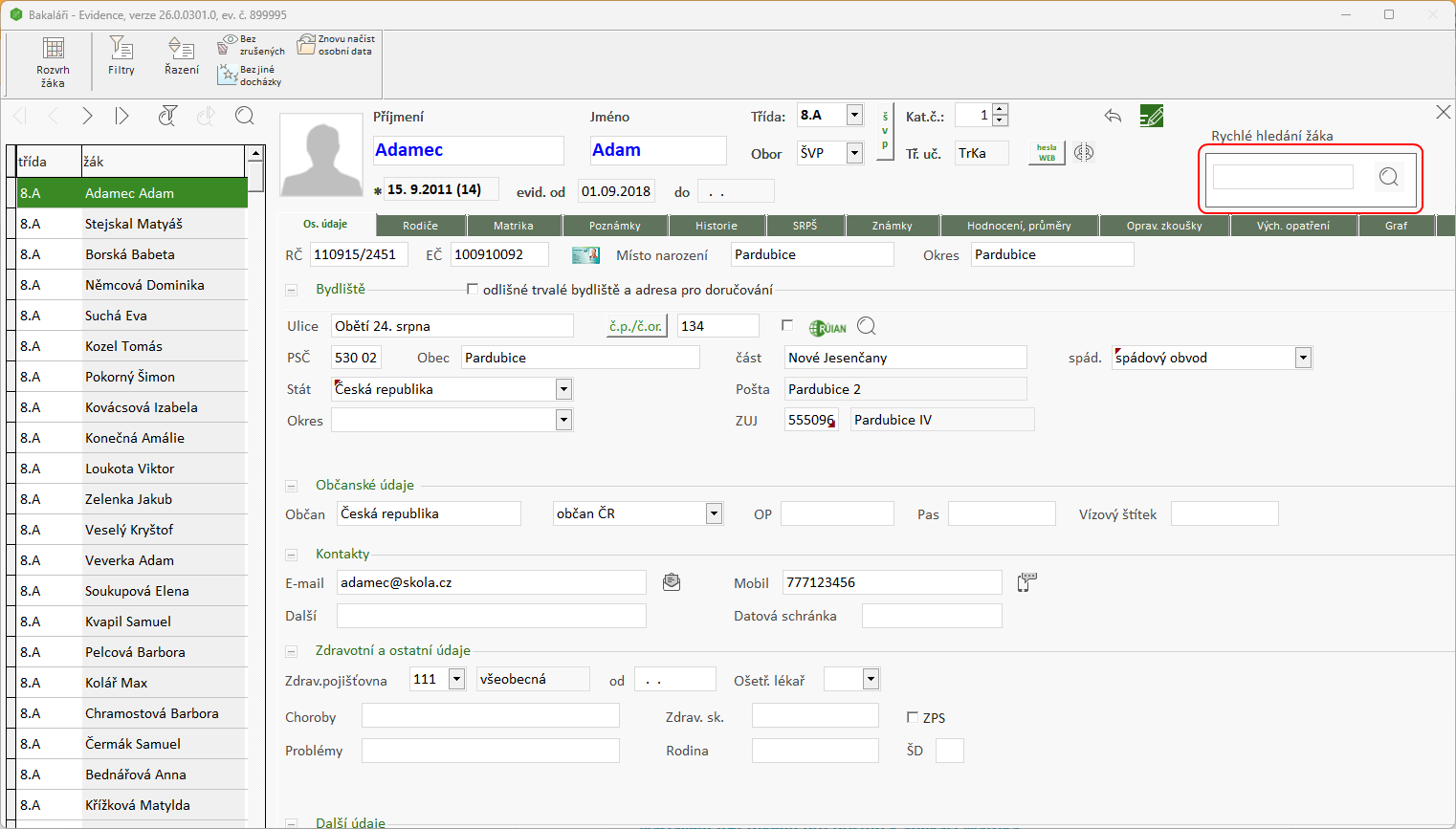Click Znovu načíst osobní data

335,45
